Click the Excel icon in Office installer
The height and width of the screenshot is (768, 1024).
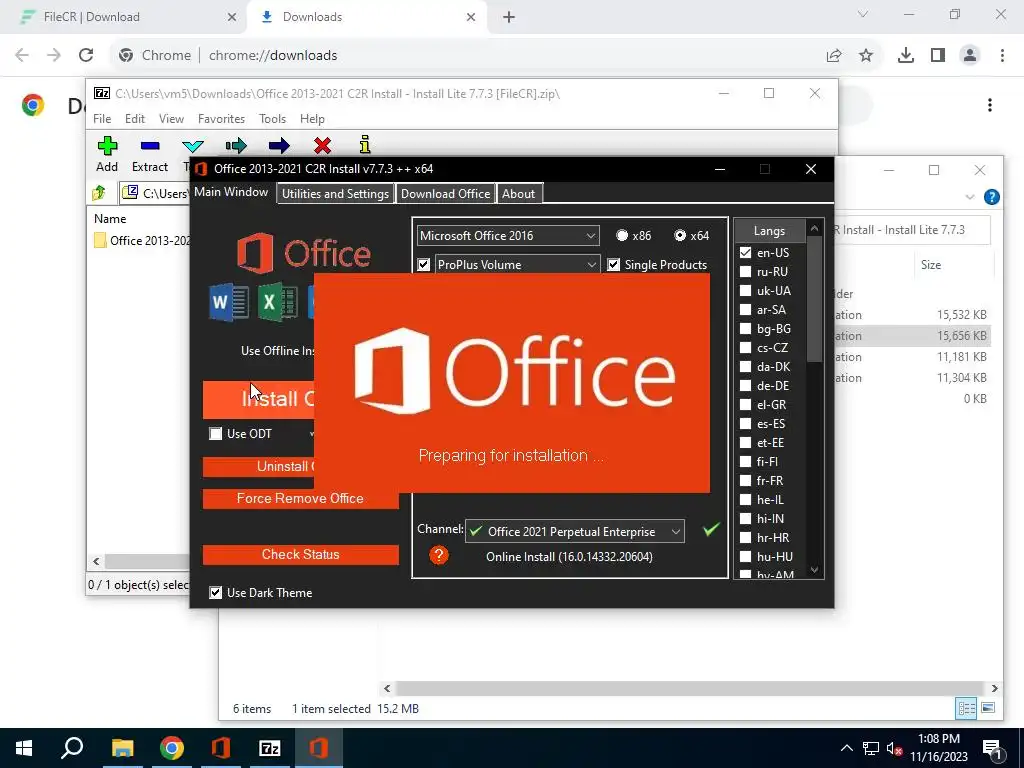tap(277, 302)
